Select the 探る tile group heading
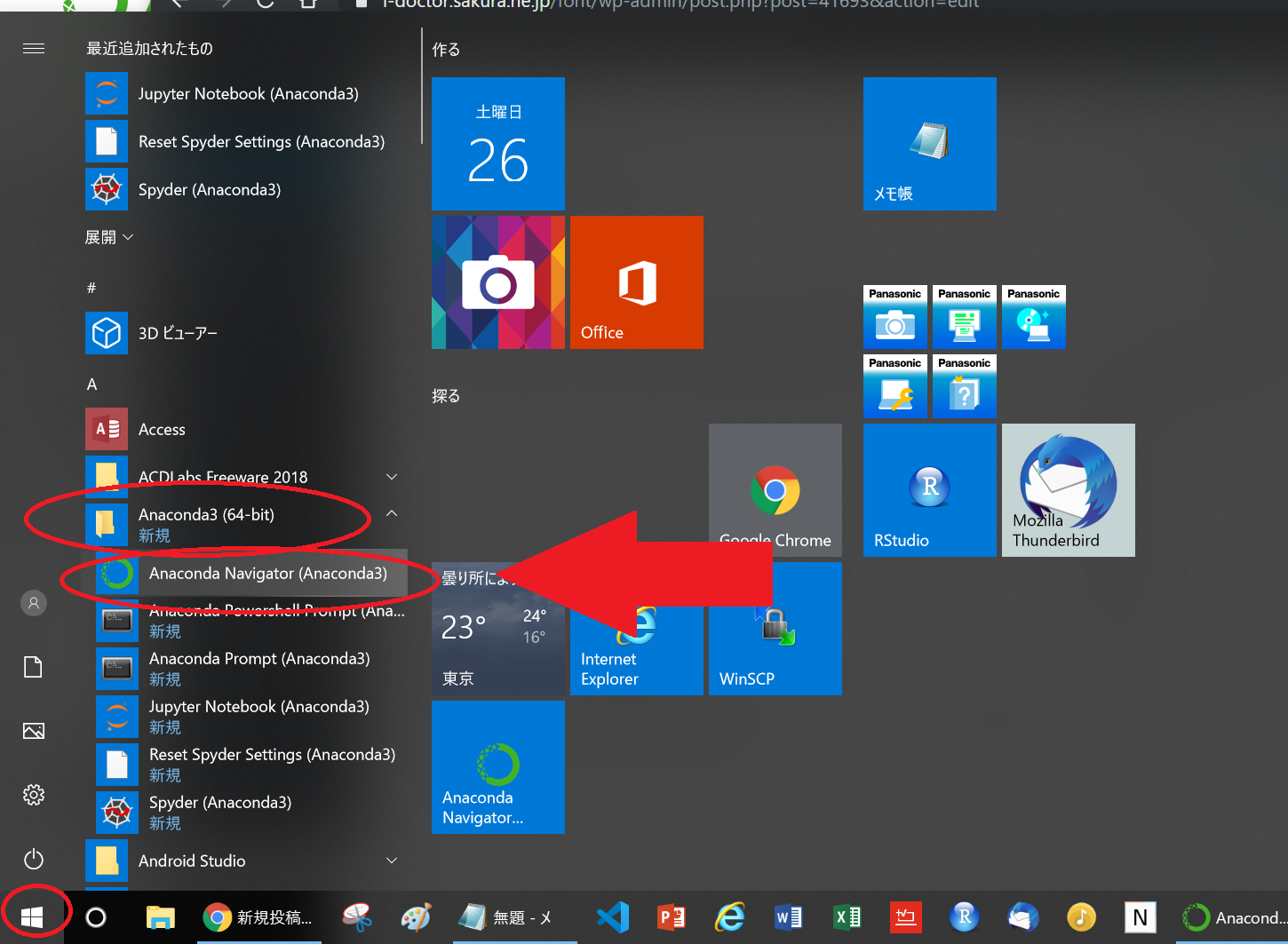 click(x=446, y=396)
